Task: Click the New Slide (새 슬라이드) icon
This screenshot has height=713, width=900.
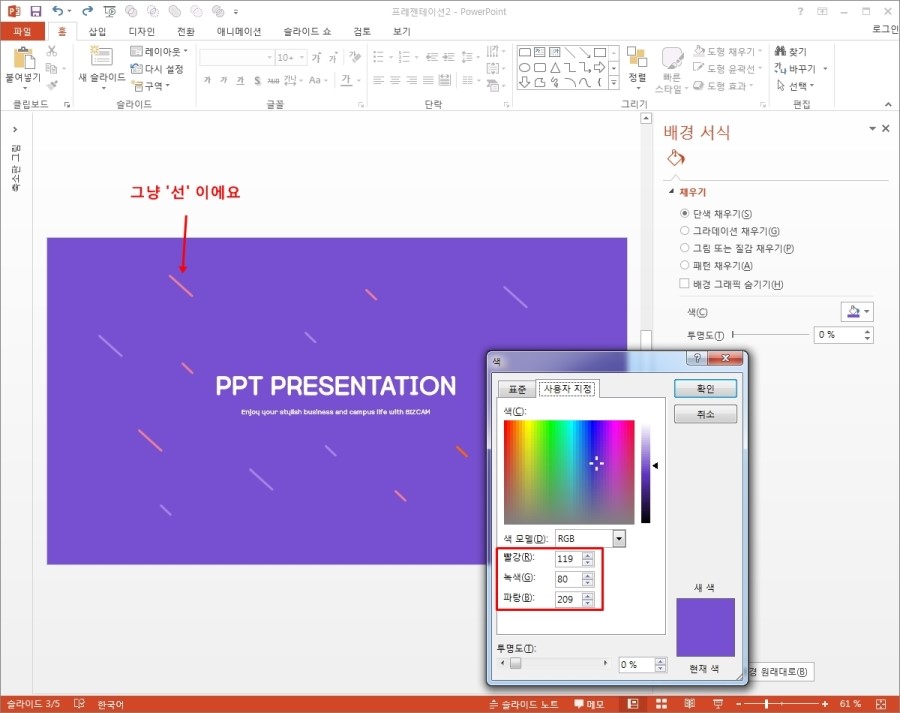Action: tap(101, 58)
